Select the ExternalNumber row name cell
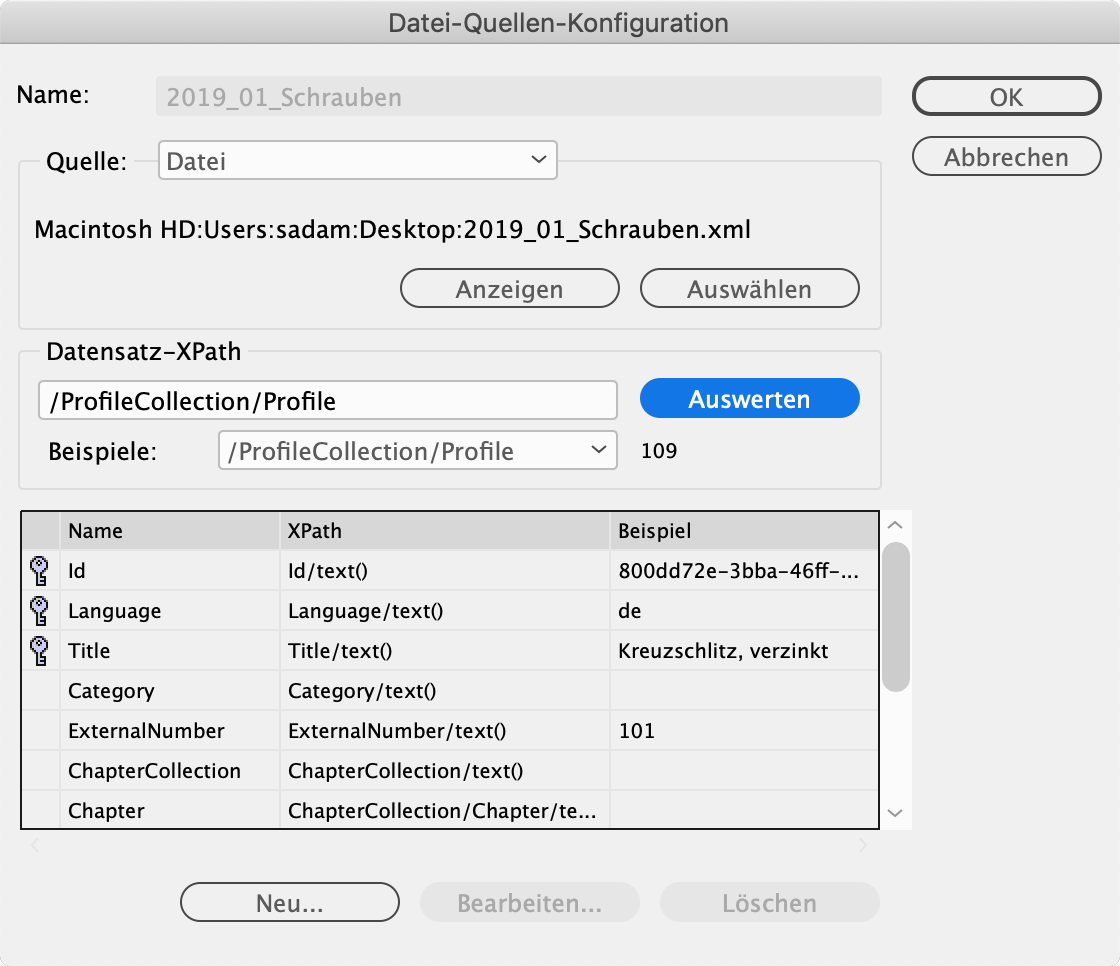The height and width of the screenshot is (966, 1120). pyautogui.click(x=170, y=730)
